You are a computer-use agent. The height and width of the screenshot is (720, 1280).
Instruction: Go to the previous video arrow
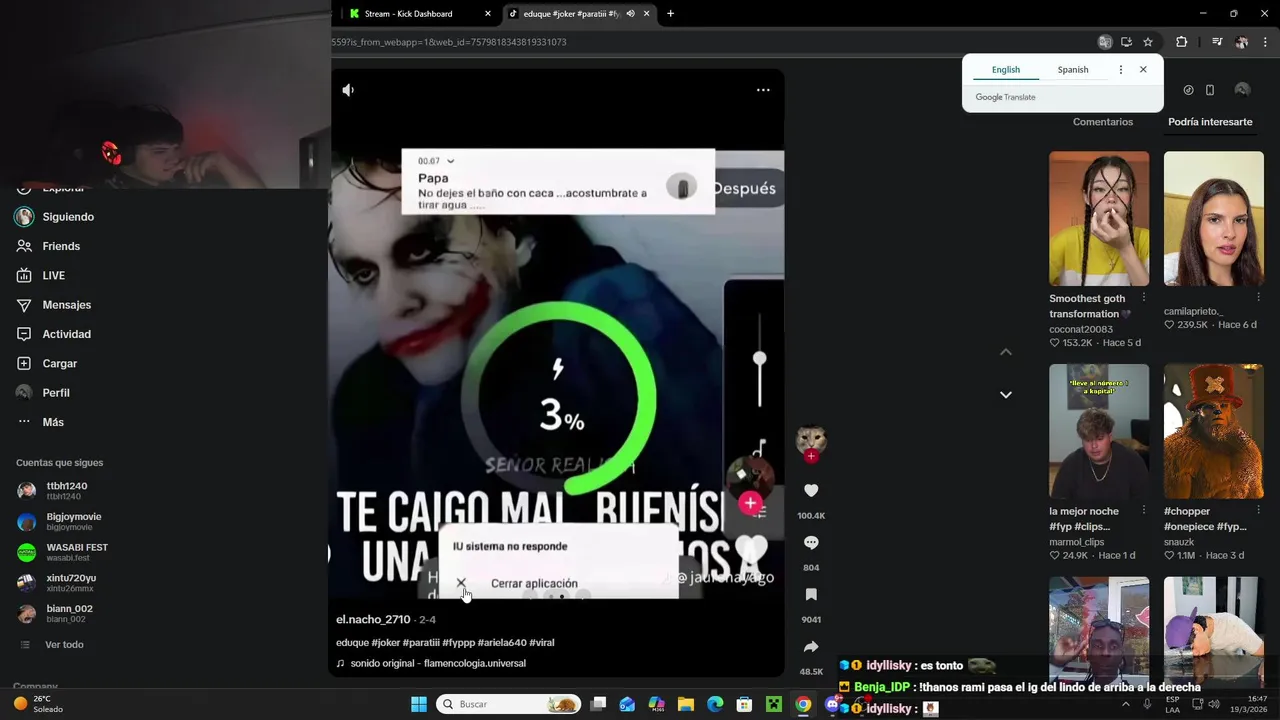pos(1006,352)
